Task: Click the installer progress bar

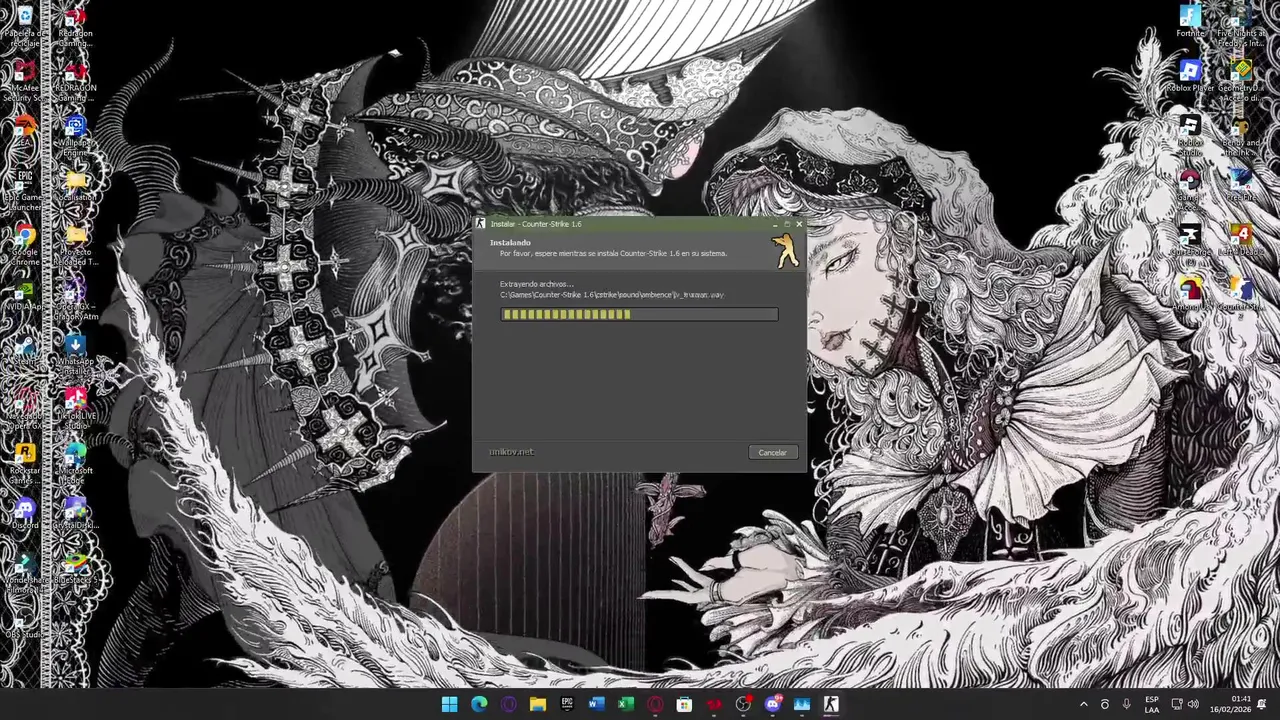Action: coord(639,315)
